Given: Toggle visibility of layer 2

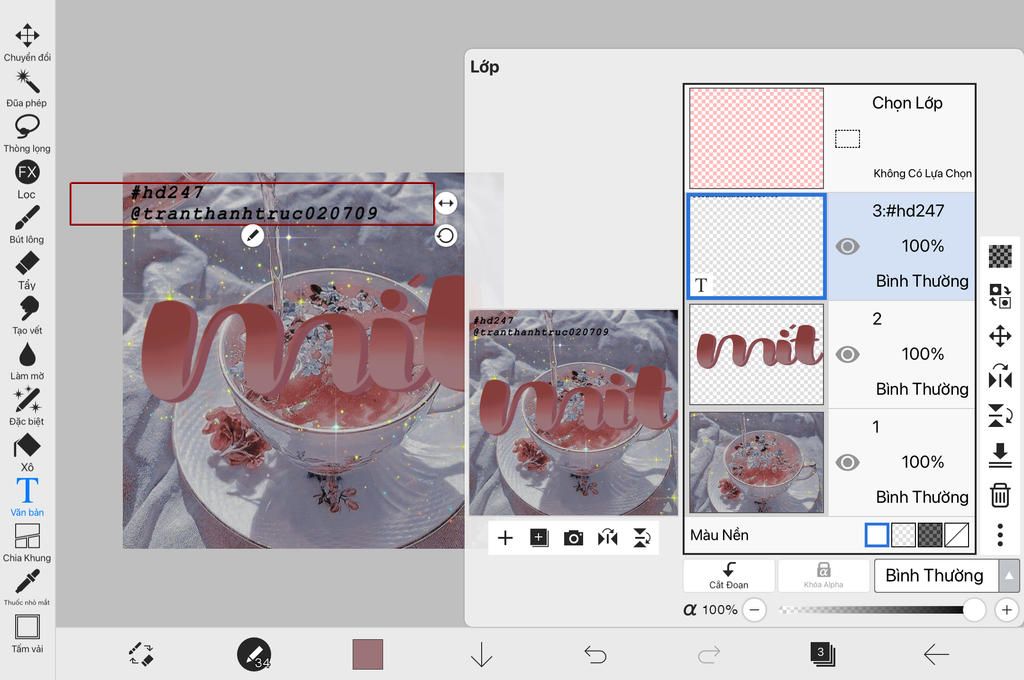Looking at the screenshot, I should (847, 354).
